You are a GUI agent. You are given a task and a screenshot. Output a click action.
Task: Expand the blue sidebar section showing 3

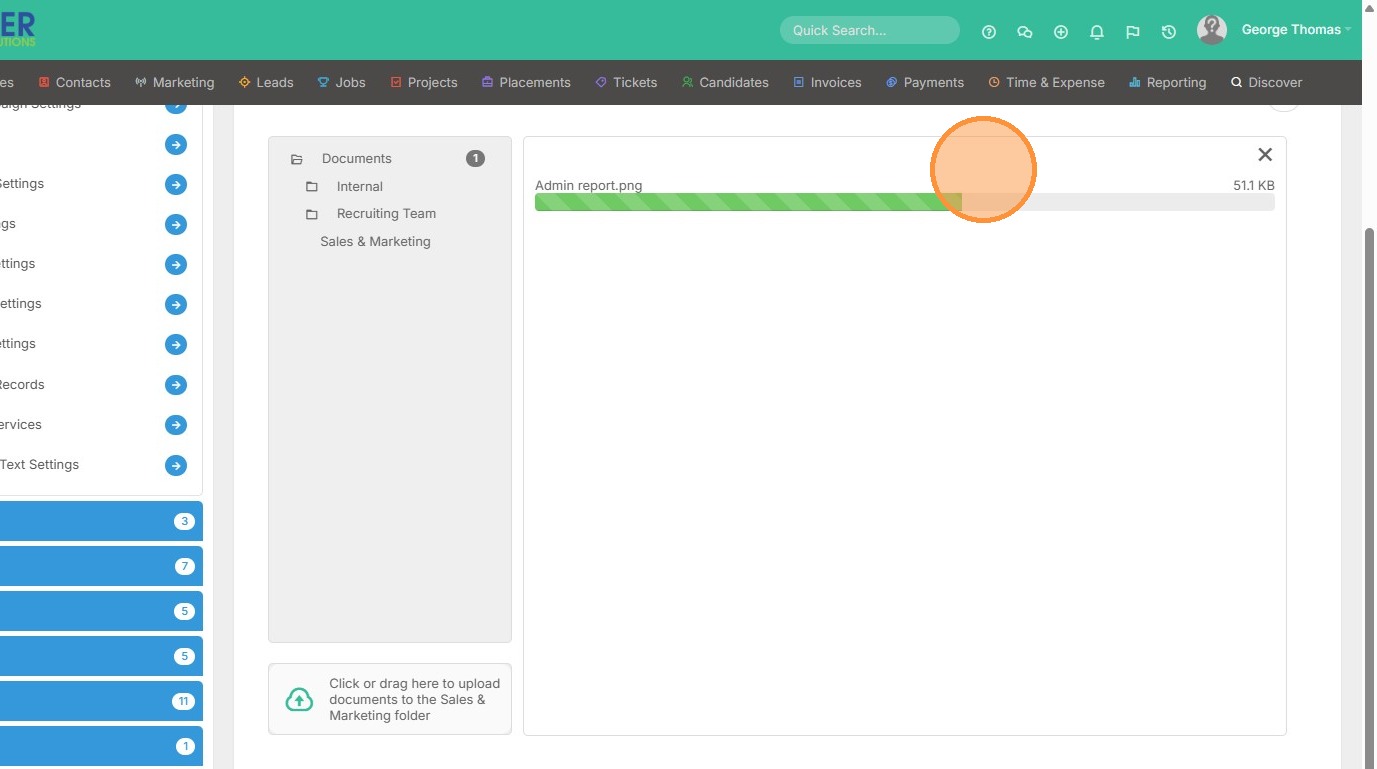point(101,521)
